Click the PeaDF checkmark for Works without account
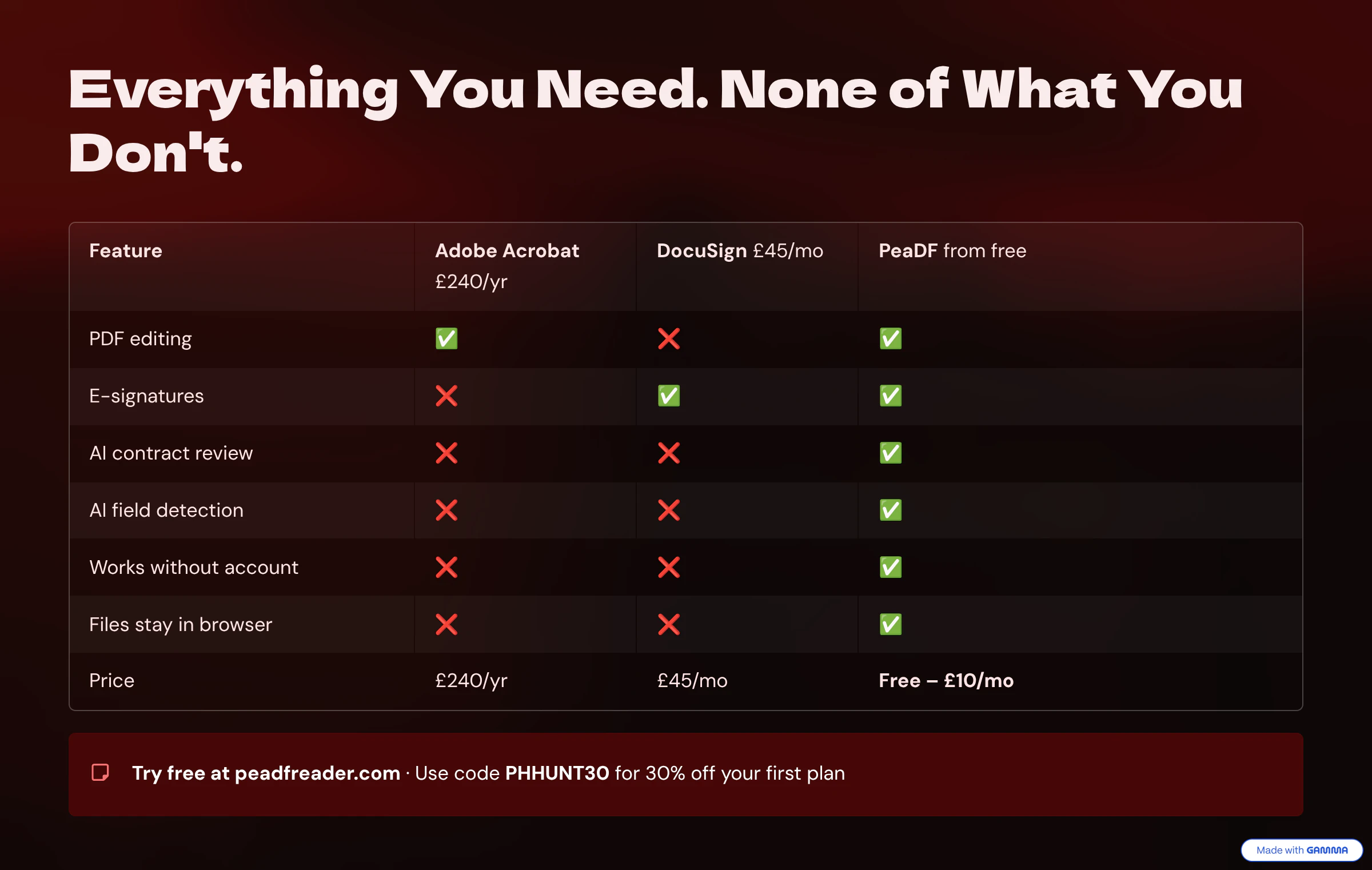Viewport: 1372px width, 870px height. pyautogui.click(x=890, y=567)
